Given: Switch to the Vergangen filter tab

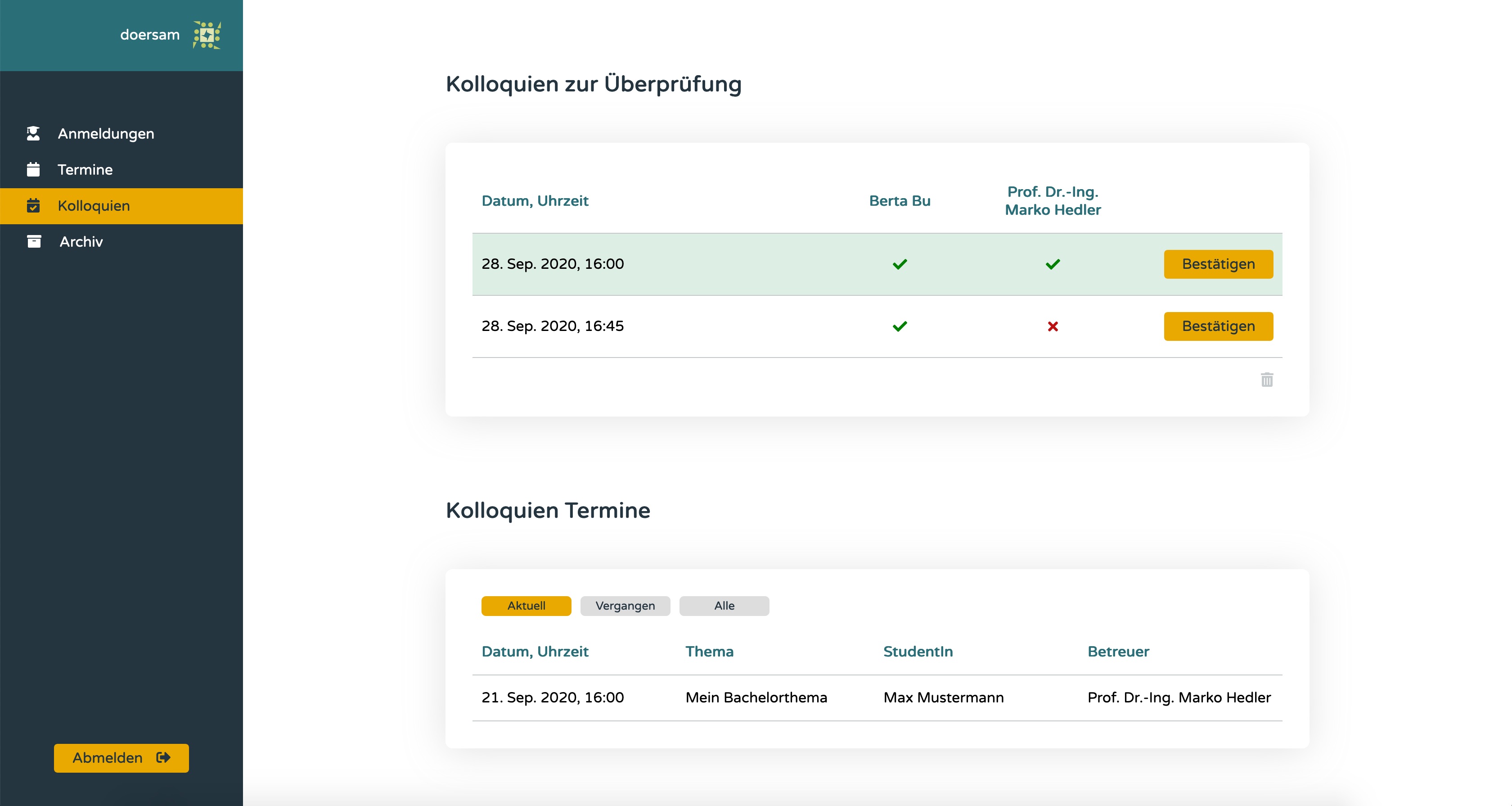Looking at the screenshot, I should point(625,606).
